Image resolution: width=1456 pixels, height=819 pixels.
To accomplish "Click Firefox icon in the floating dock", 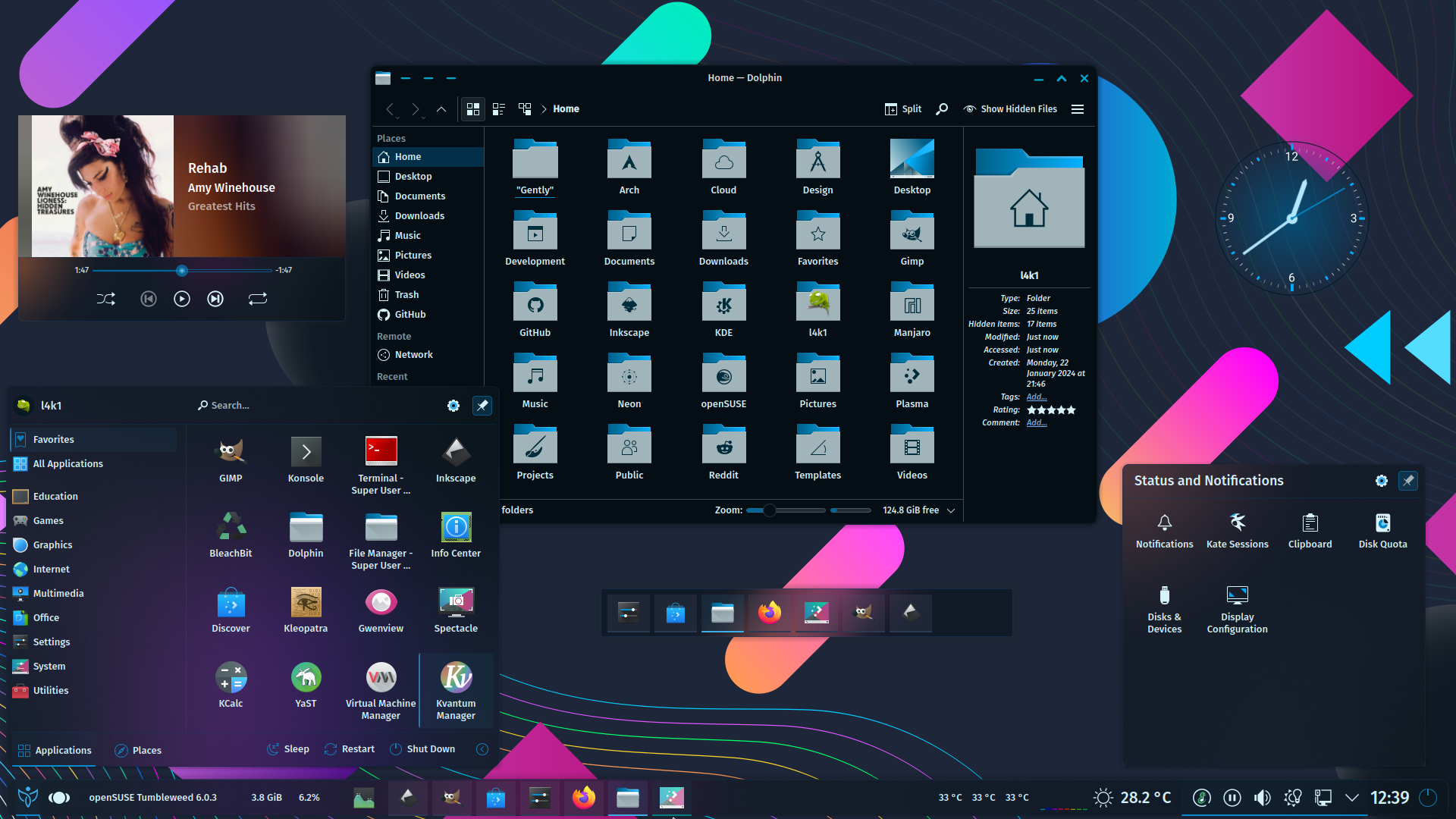I will [769, 612].
